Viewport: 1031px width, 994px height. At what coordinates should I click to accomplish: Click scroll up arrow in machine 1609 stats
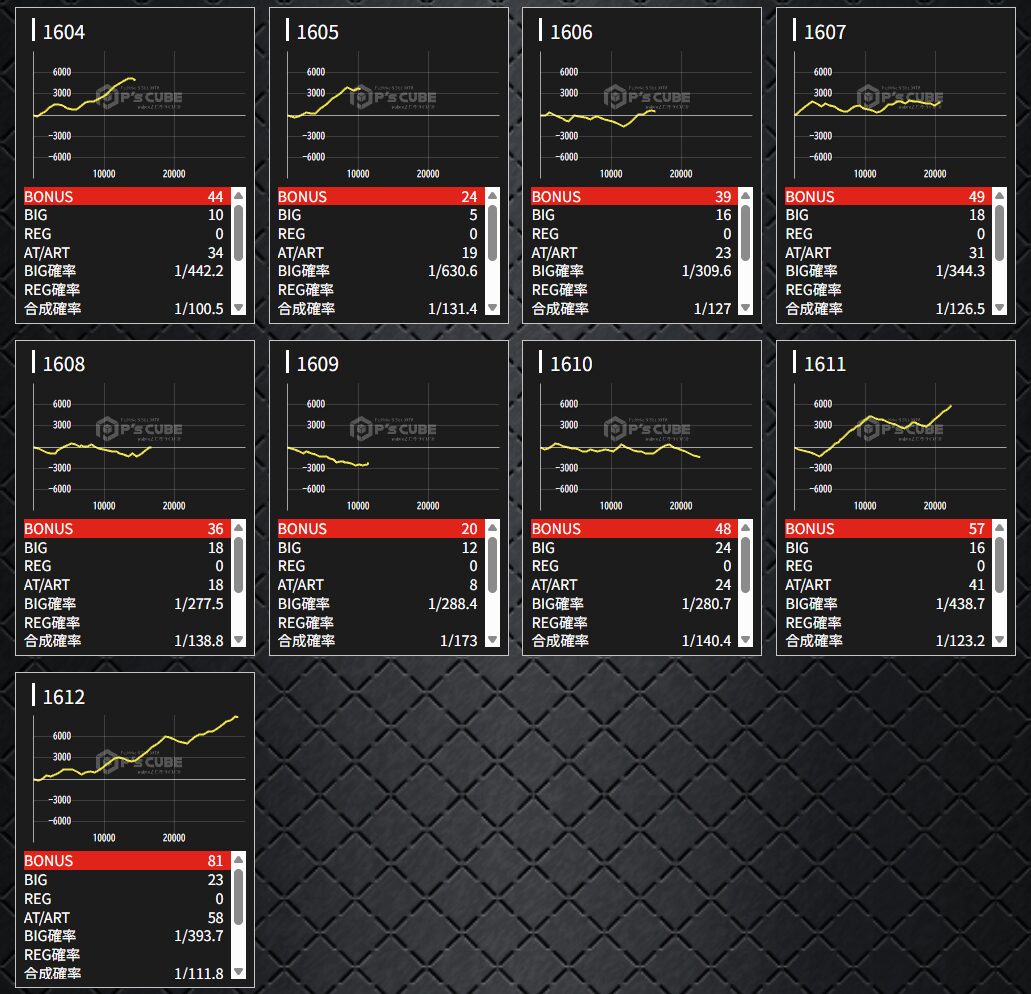[492, 527]
